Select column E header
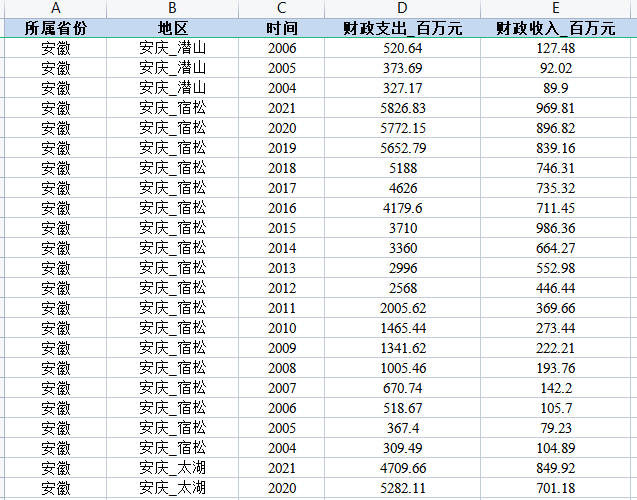637x500 pixels. (555, 8)
